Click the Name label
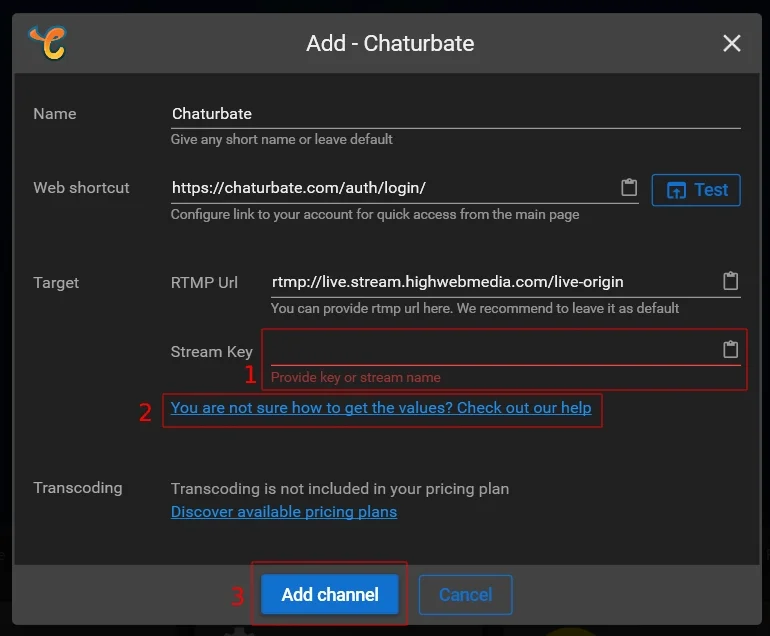 55,114
